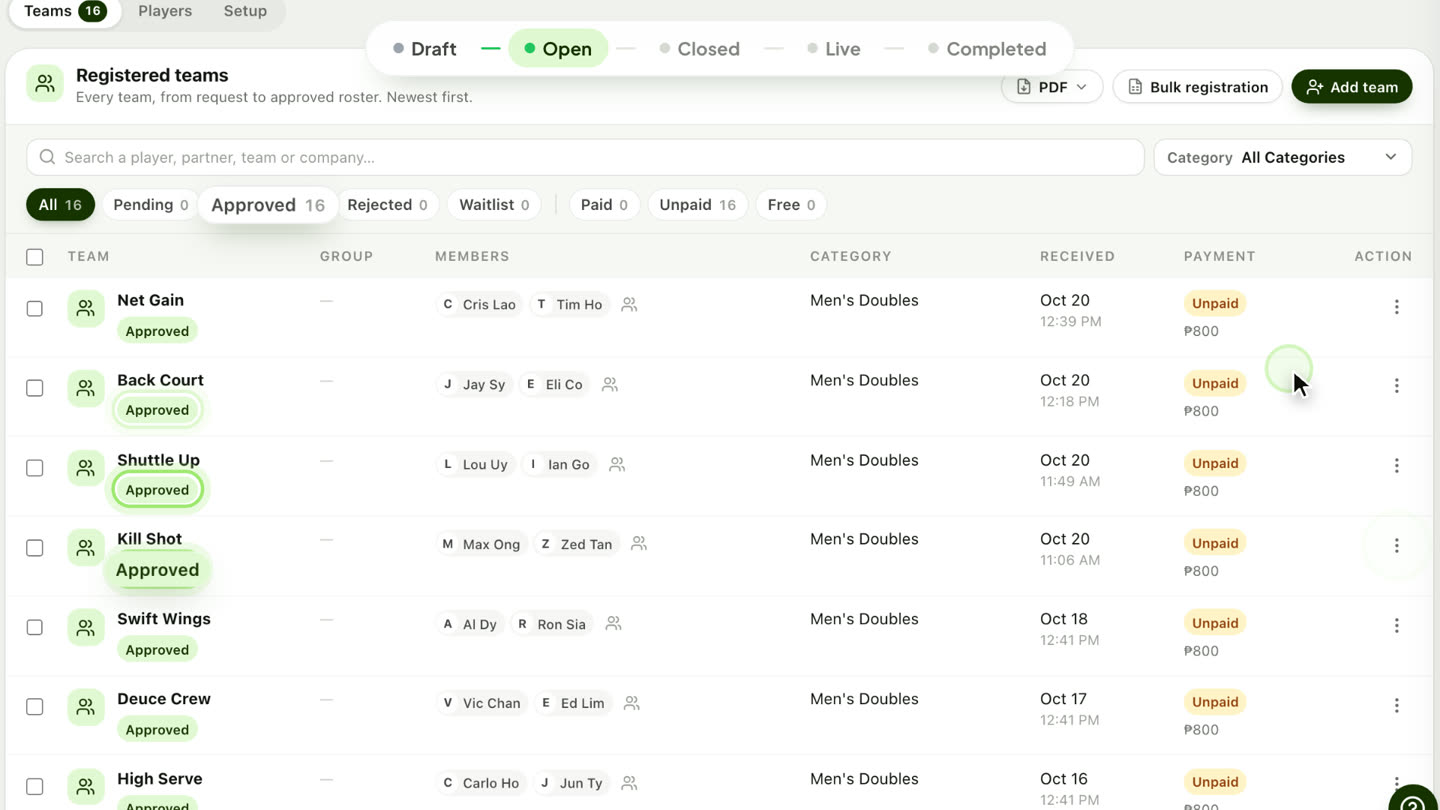Check the Swift Wings row checkbox
The width and height of the screenshot is (1440, 810).
[35, 627]
